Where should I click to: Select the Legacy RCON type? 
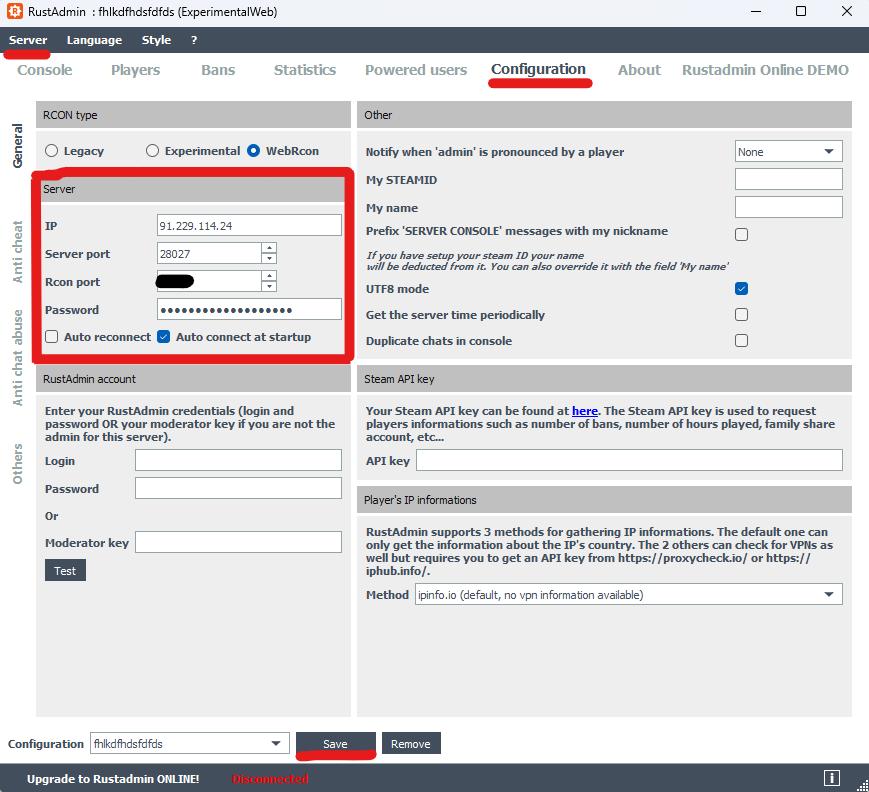coord(52,151)
